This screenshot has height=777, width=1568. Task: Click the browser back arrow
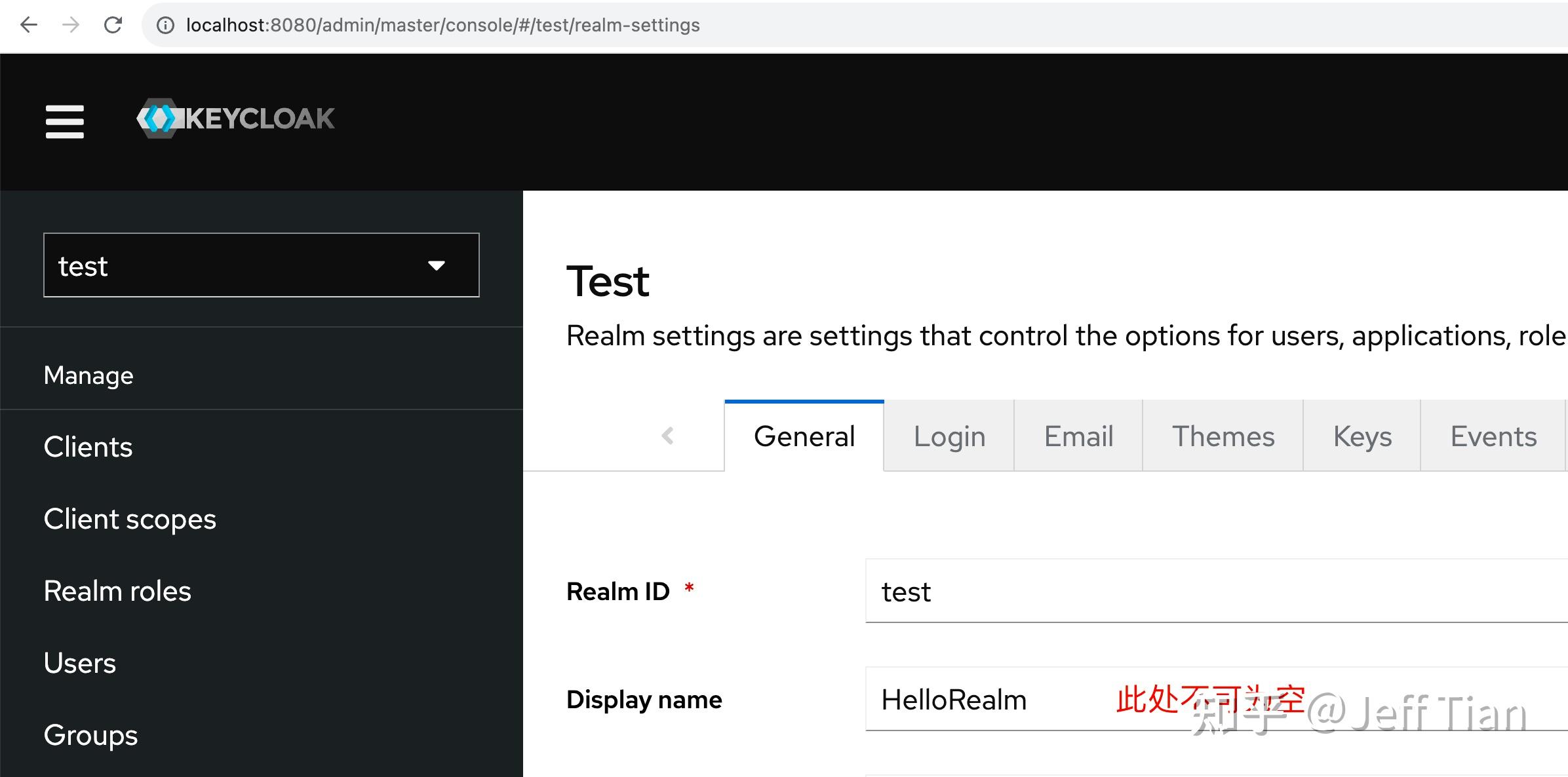(x=29, y=25)
